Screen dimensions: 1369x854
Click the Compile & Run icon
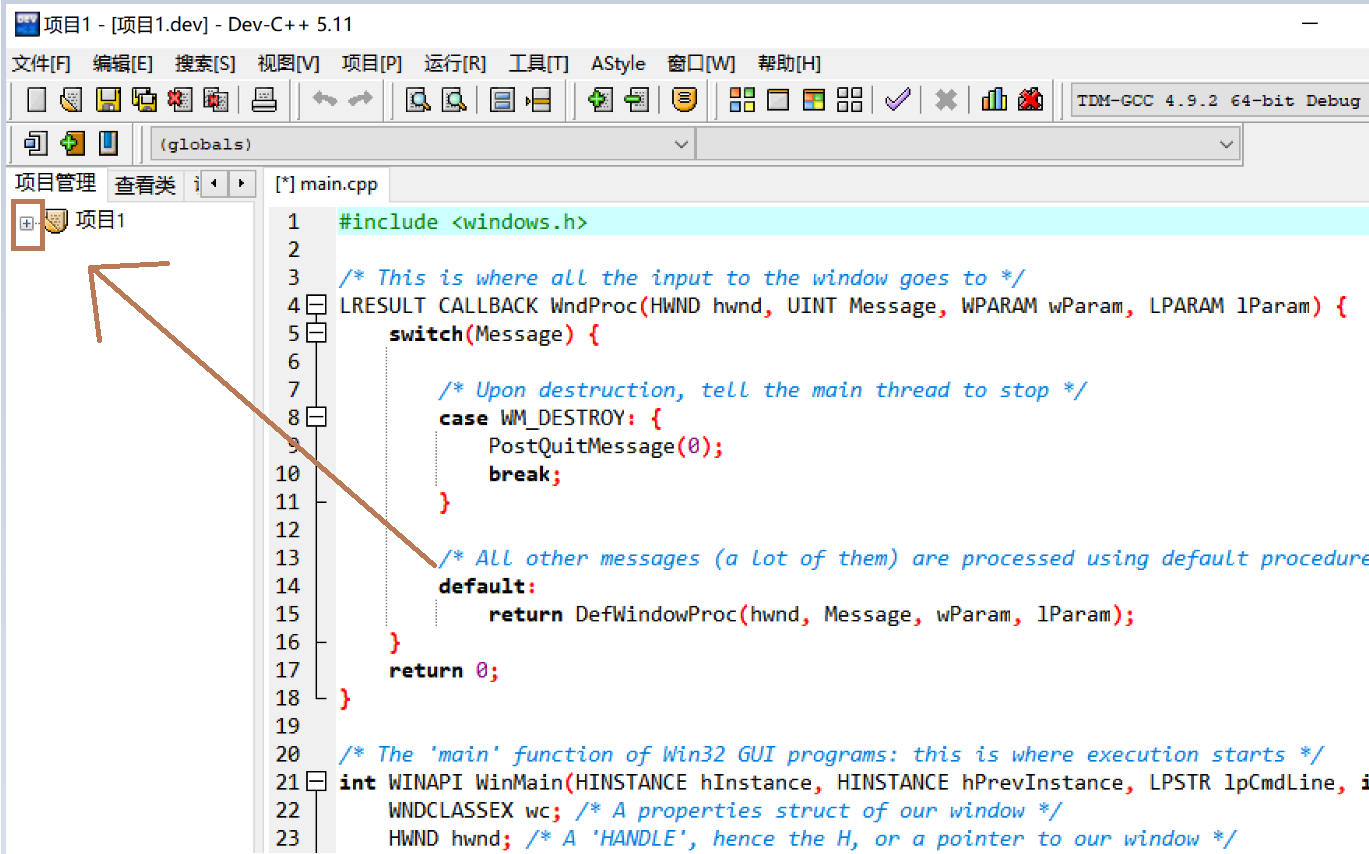click(x=814, y=100)
